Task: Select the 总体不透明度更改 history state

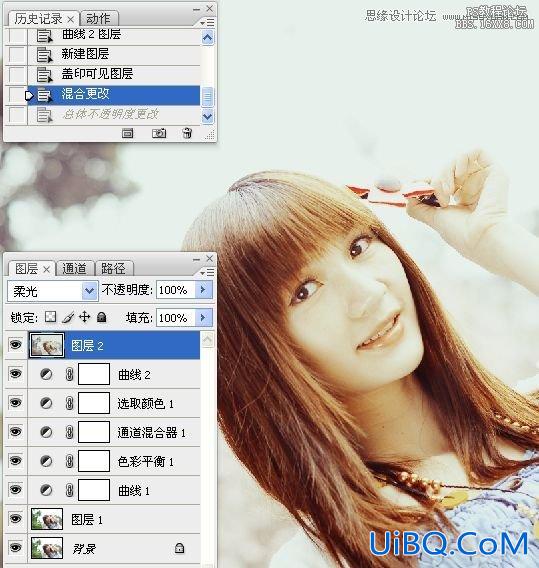Action: [x=113, y=115]
